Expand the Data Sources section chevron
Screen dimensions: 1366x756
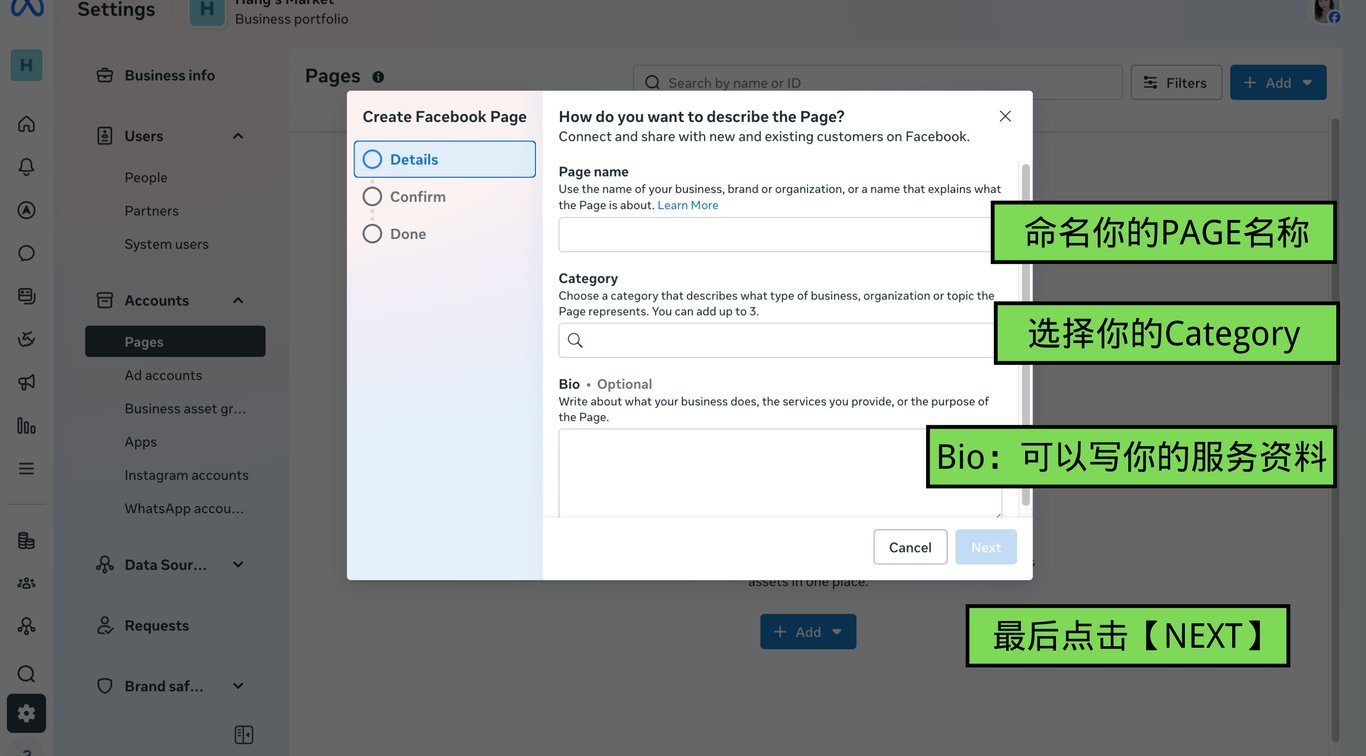tap(238, 564)
